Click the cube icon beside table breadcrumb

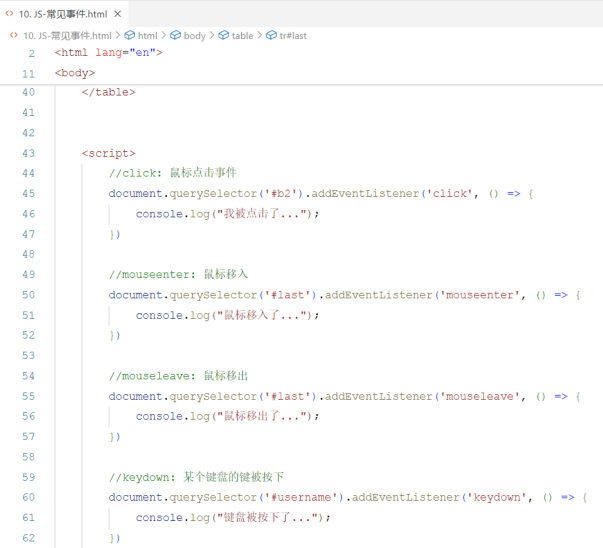pyautogui.click(x=223, y=35)
